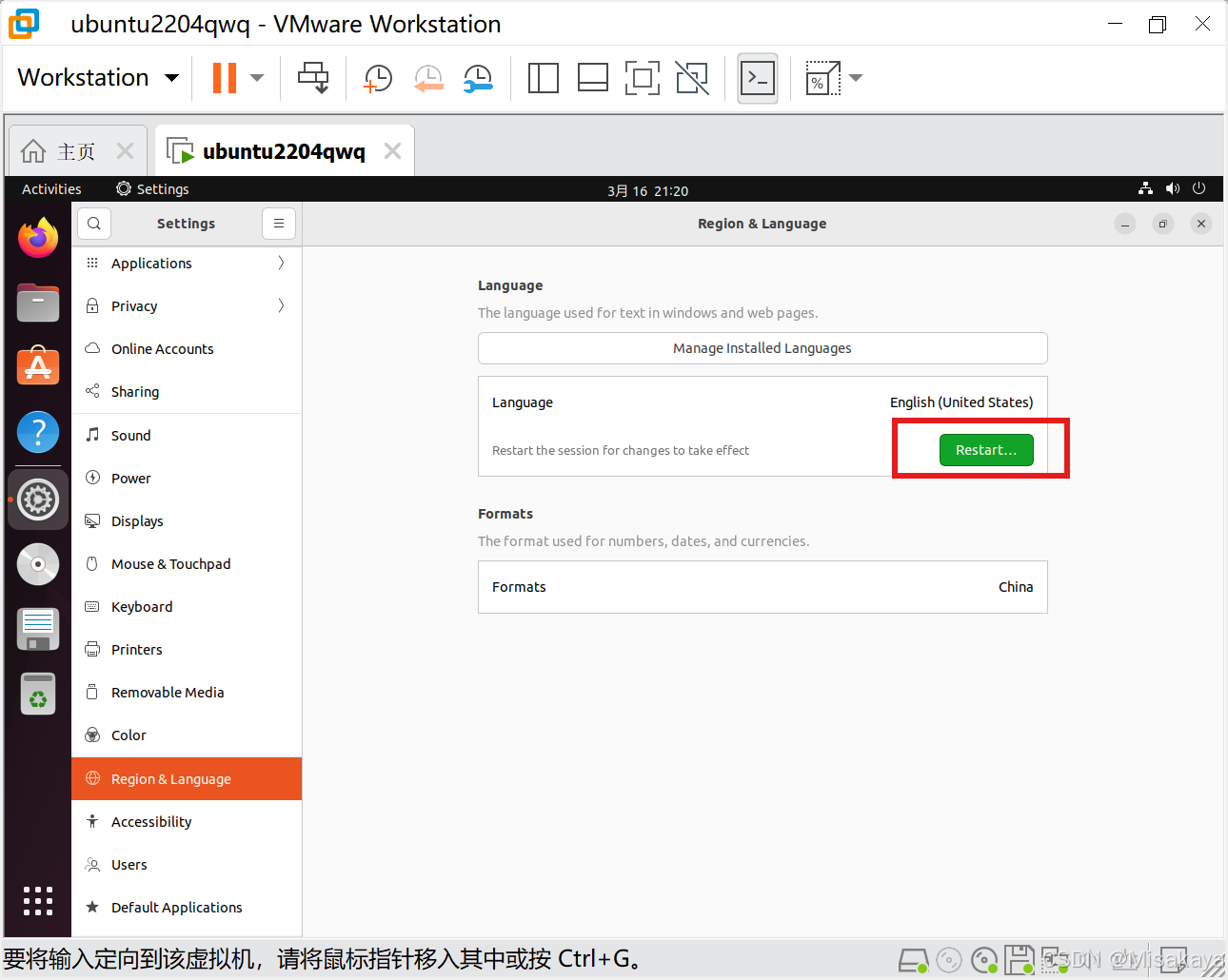Click the Settings app menu in top bar
Viewport: 1228px width, 980px height.
(x=152, y=189)
